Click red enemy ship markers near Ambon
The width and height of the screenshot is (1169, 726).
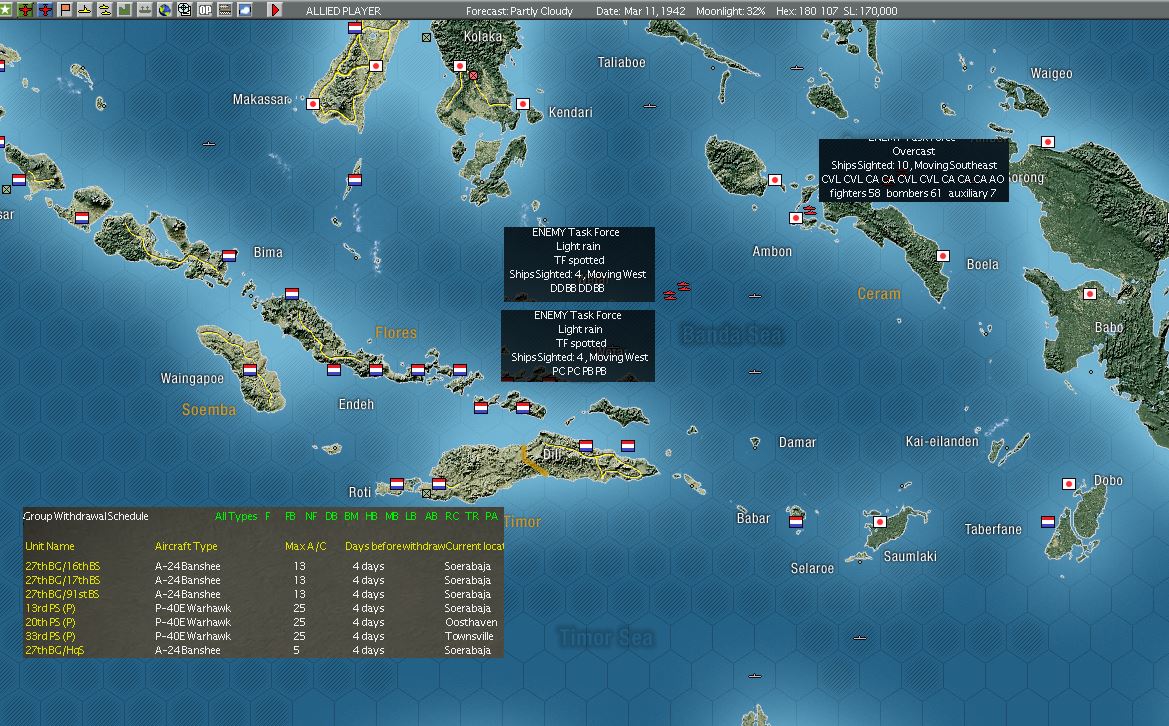[810, 212]
